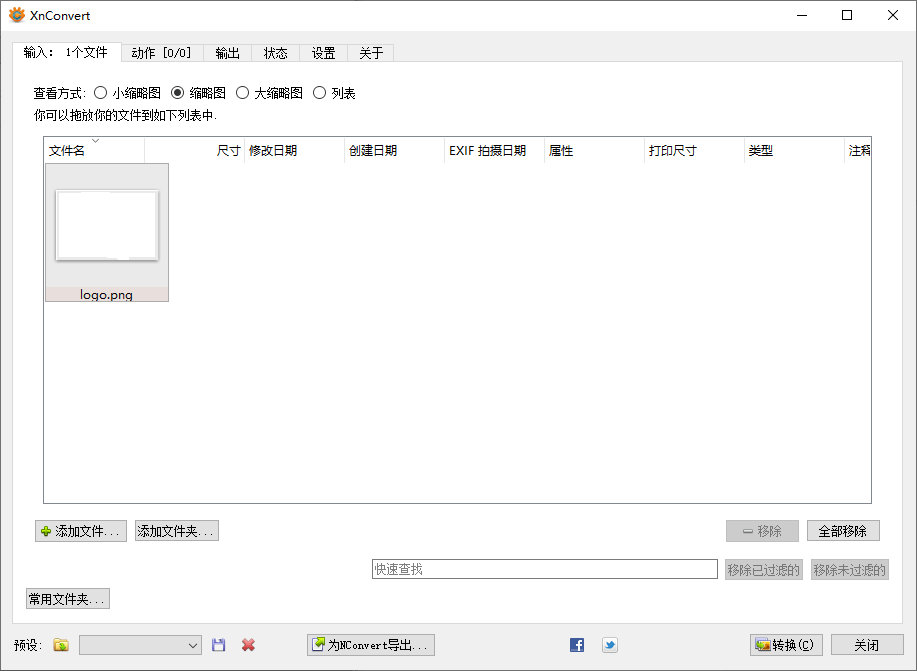The image size is (917, 671).
Task: Click the XnConvert app logo icon
Action: [x=17, y=15]
